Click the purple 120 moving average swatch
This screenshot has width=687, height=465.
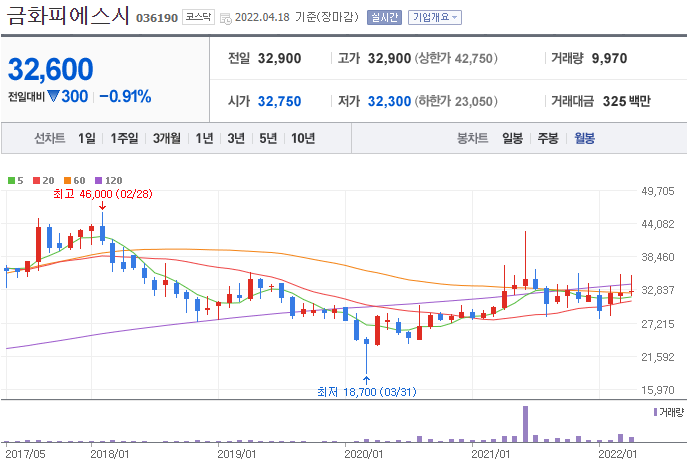[99, 181]
